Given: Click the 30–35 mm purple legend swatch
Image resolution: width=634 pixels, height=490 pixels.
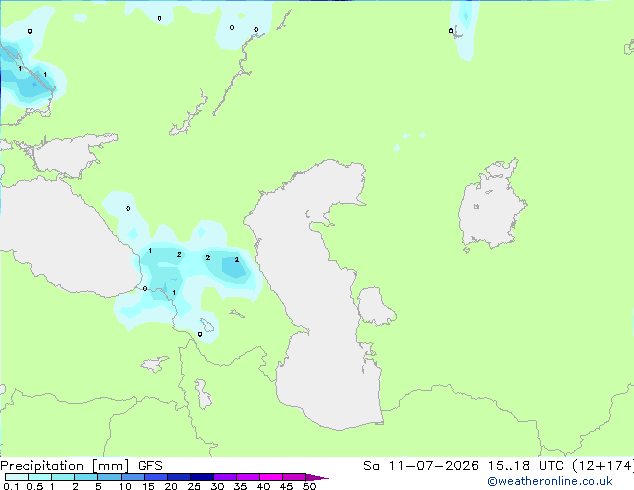Looking at the screenshot, I should pos(225,477).
